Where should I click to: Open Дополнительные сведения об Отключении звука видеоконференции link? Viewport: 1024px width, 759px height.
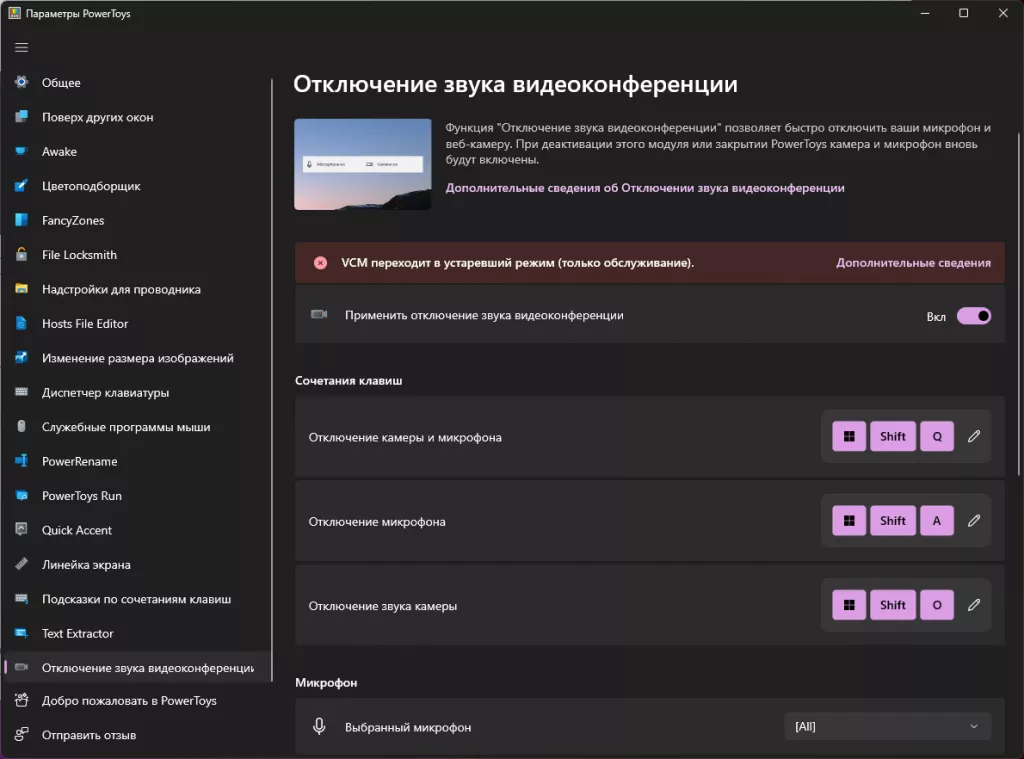pyautogui.click(x=645, y=187)
